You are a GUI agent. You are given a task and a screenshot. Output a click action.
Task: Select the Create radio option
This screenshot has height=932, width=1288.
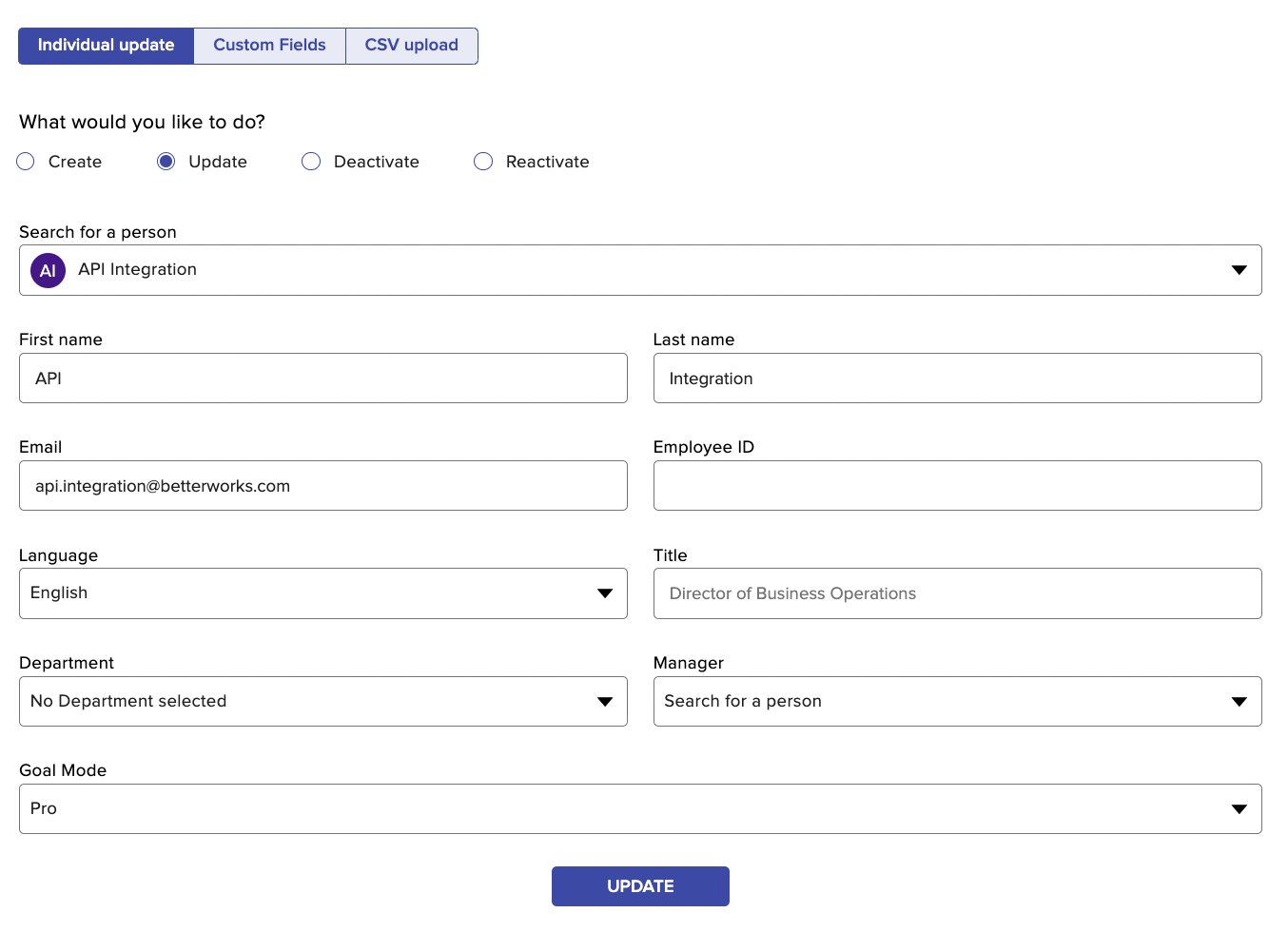(x=26, y=162)
